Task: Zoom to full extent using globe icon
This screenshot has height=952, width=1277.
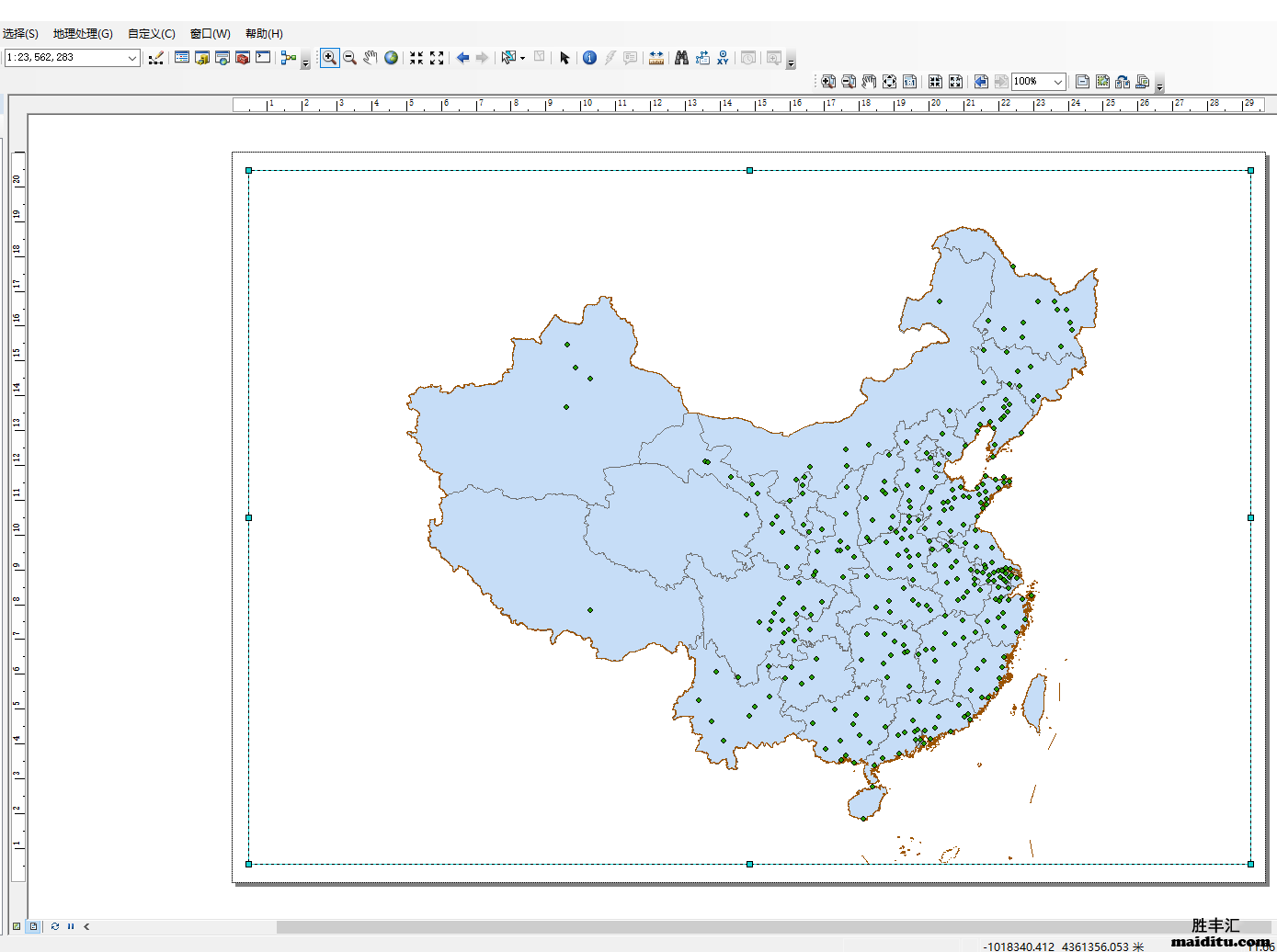Action: coord(391,57)
